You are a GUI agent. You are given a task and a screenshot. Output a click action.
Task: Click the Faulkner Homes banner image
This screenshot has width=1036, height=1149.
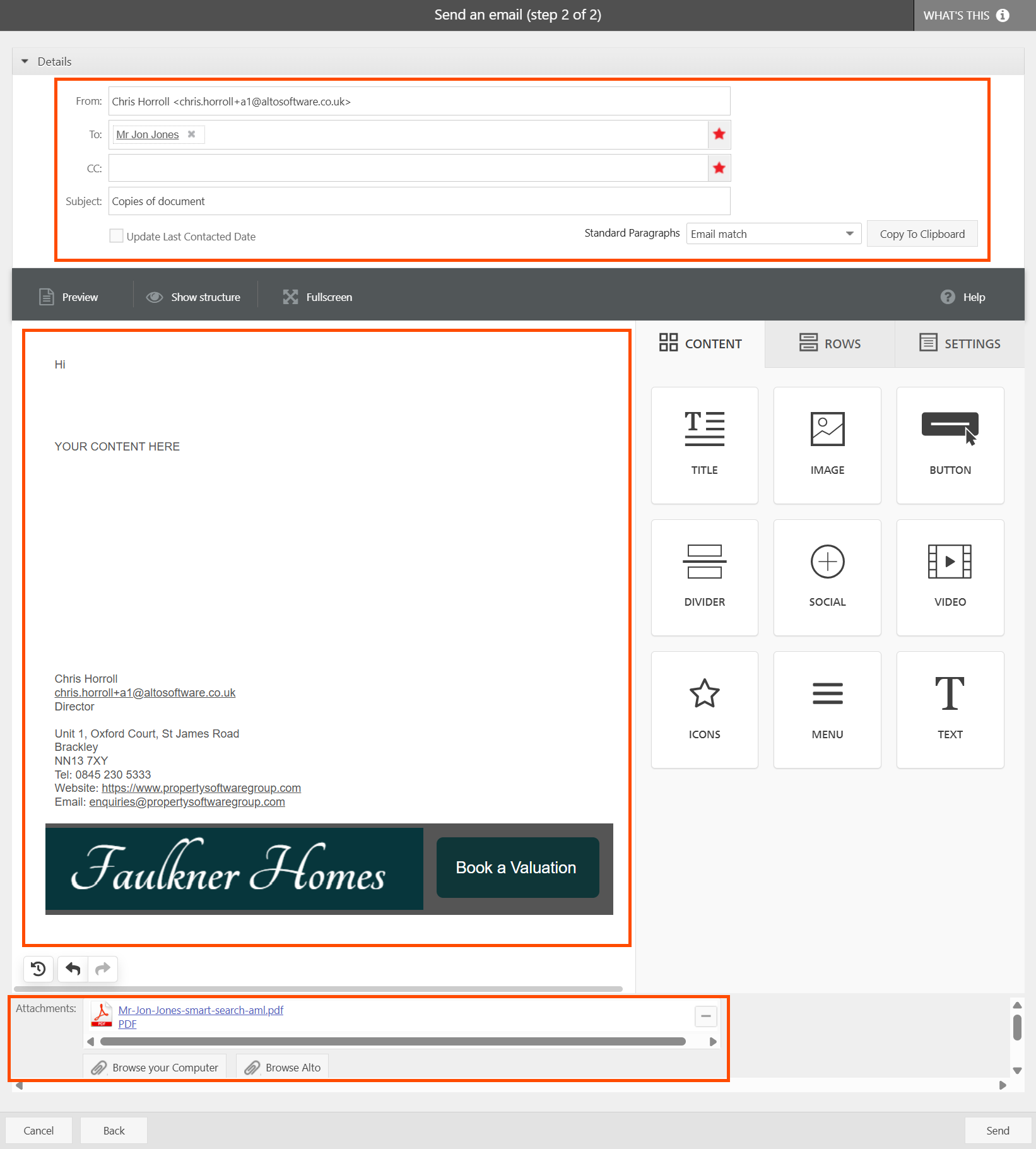click(234, 869)
